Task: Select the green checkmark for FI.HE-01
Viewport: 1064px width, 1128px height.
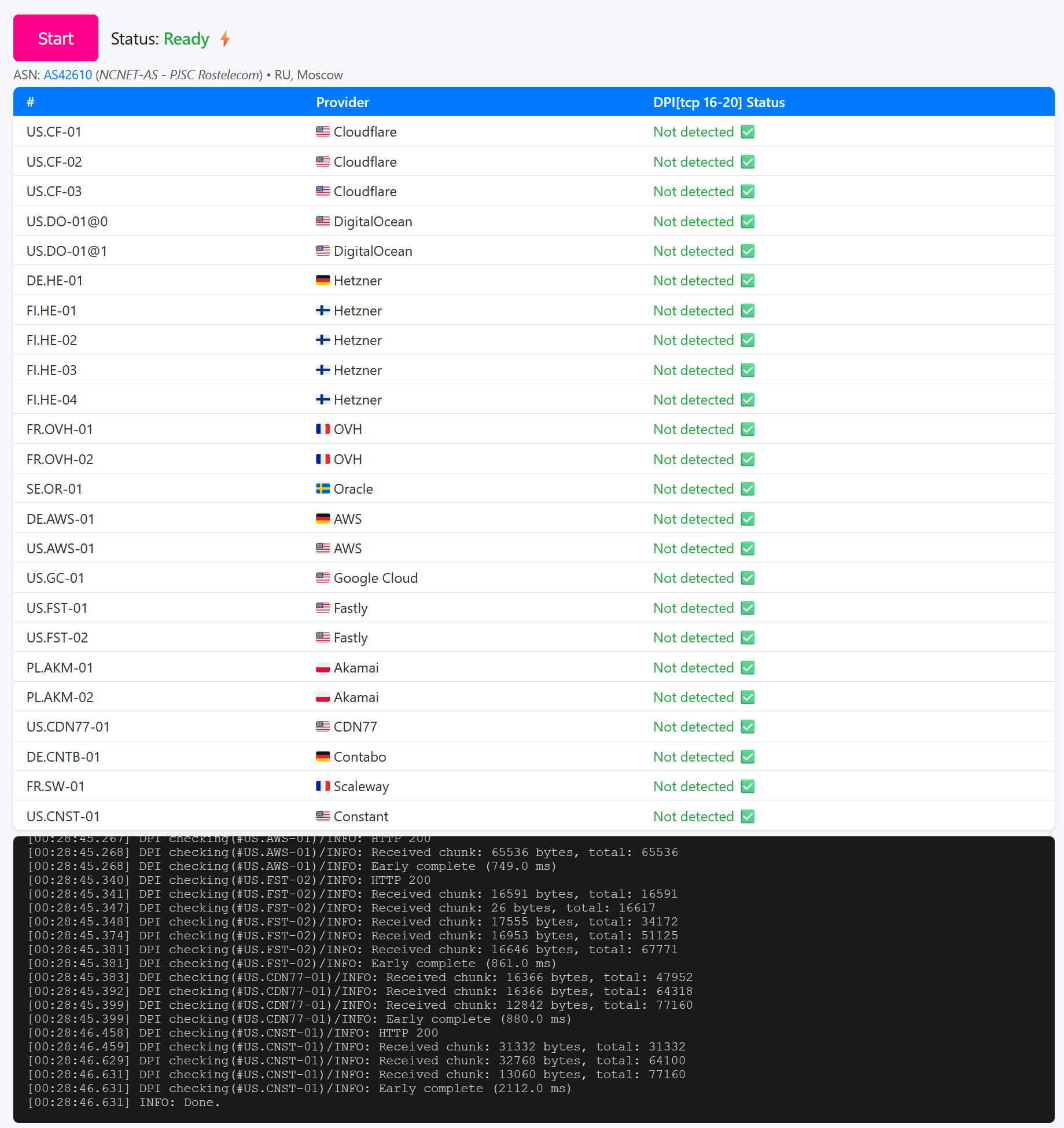Action: tap(748, 311)
